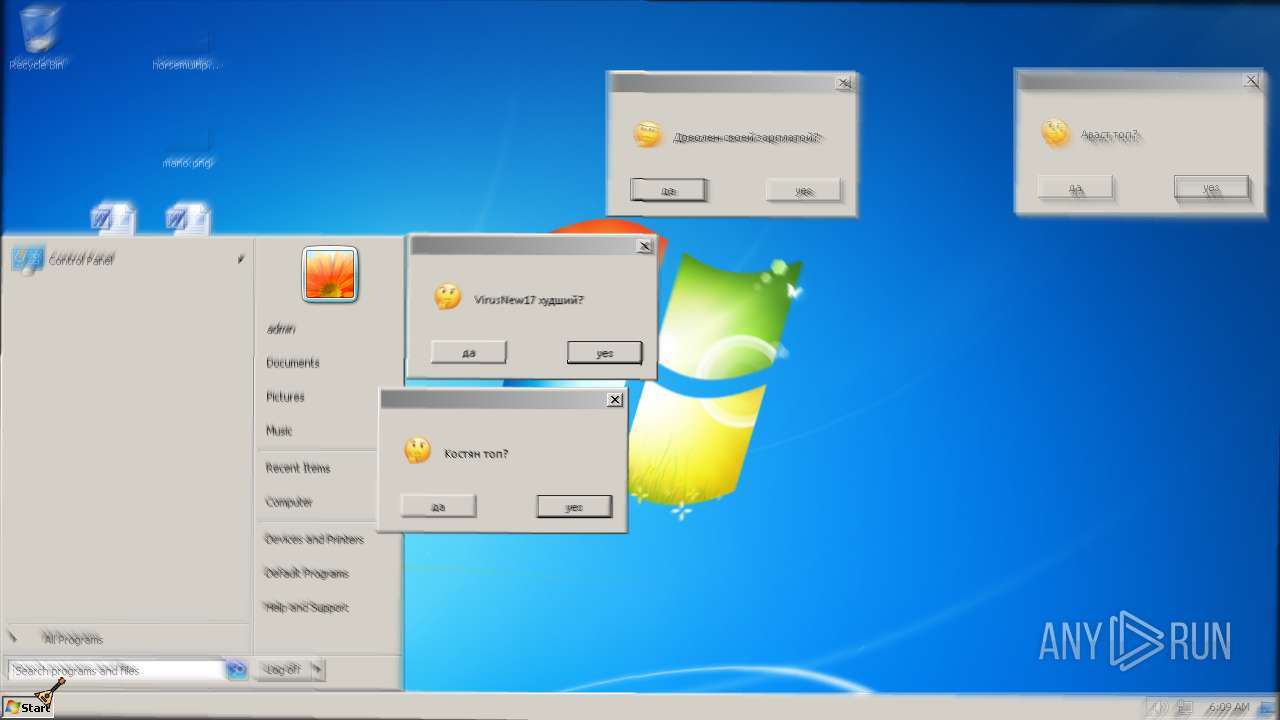Click да in Доволен своей зарплатой dialog
This screenshot has width=1280, height=720.
tap(668, 190)
